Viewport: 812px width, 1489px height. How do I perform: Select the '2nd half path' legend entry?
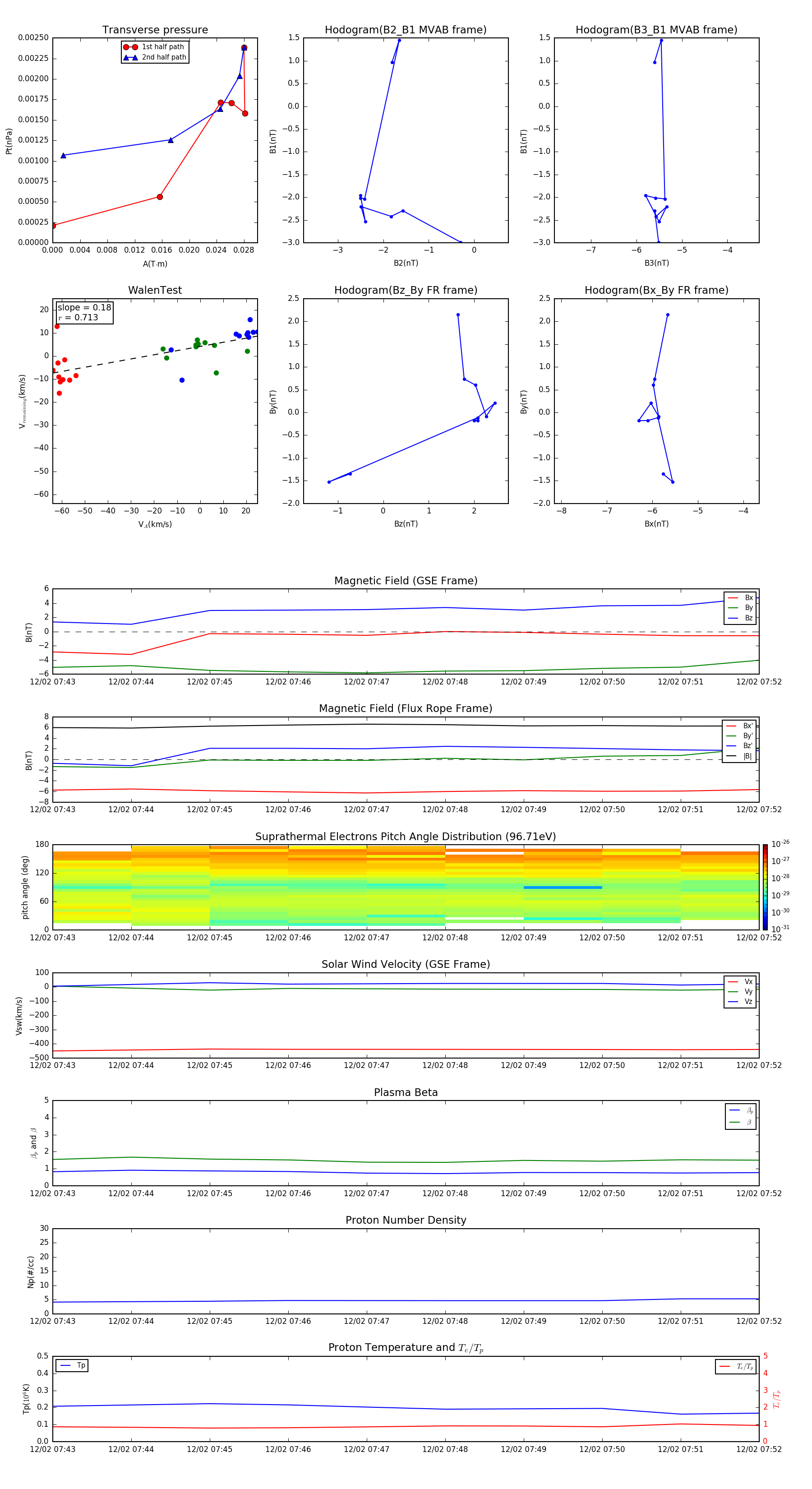tap(155, 57)
